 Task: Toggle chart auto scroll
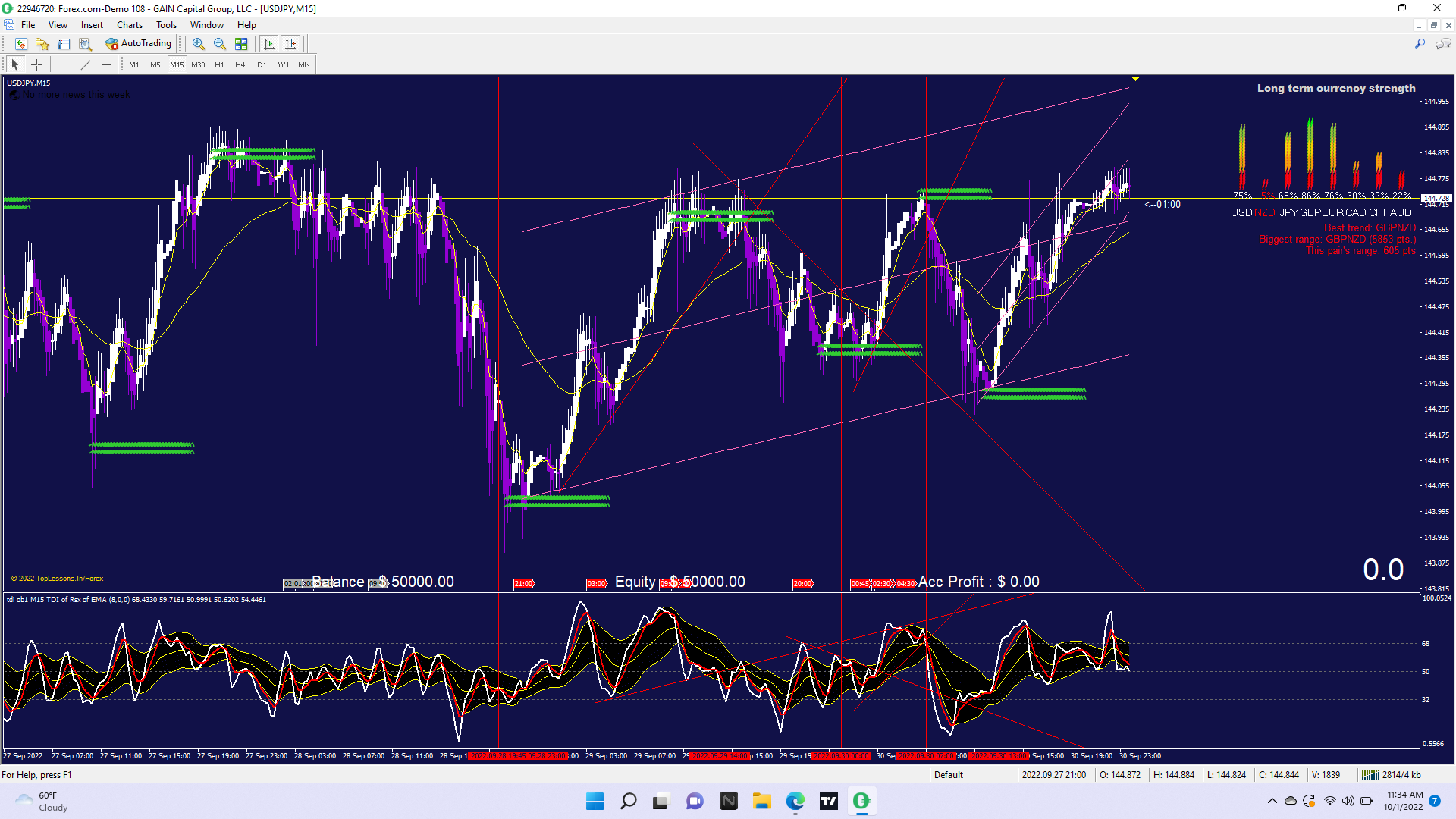[x=268, y=44]
